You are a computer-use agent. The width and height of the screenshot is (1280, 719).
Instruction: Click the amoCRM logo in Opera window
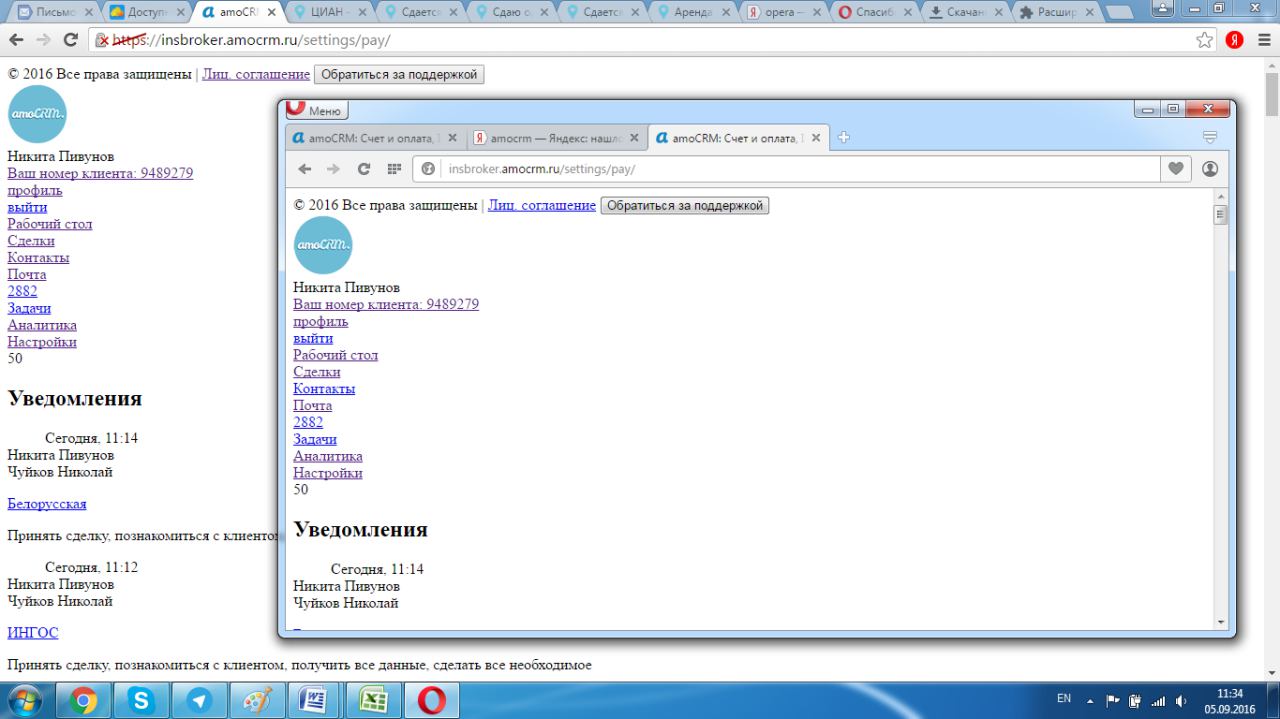pos(323,245)
